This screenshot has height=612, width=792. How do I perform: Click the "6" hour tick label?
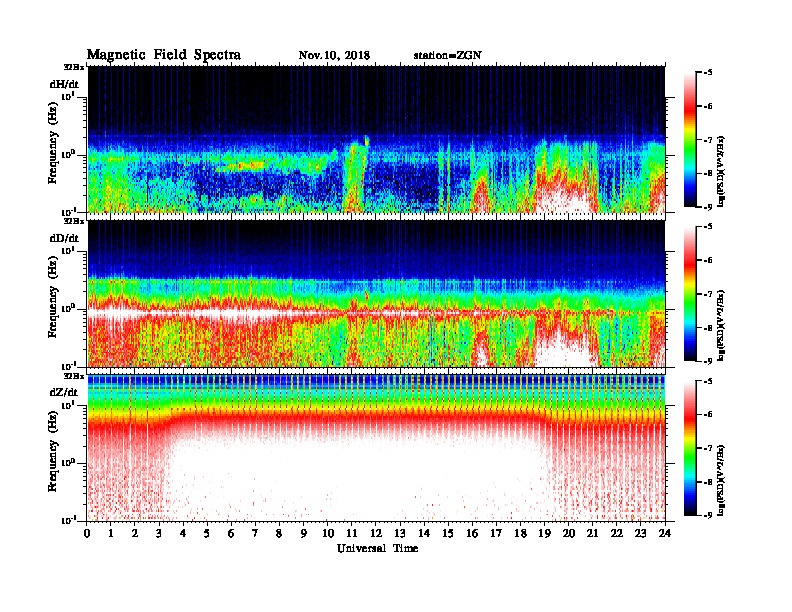tap(232, 534)
